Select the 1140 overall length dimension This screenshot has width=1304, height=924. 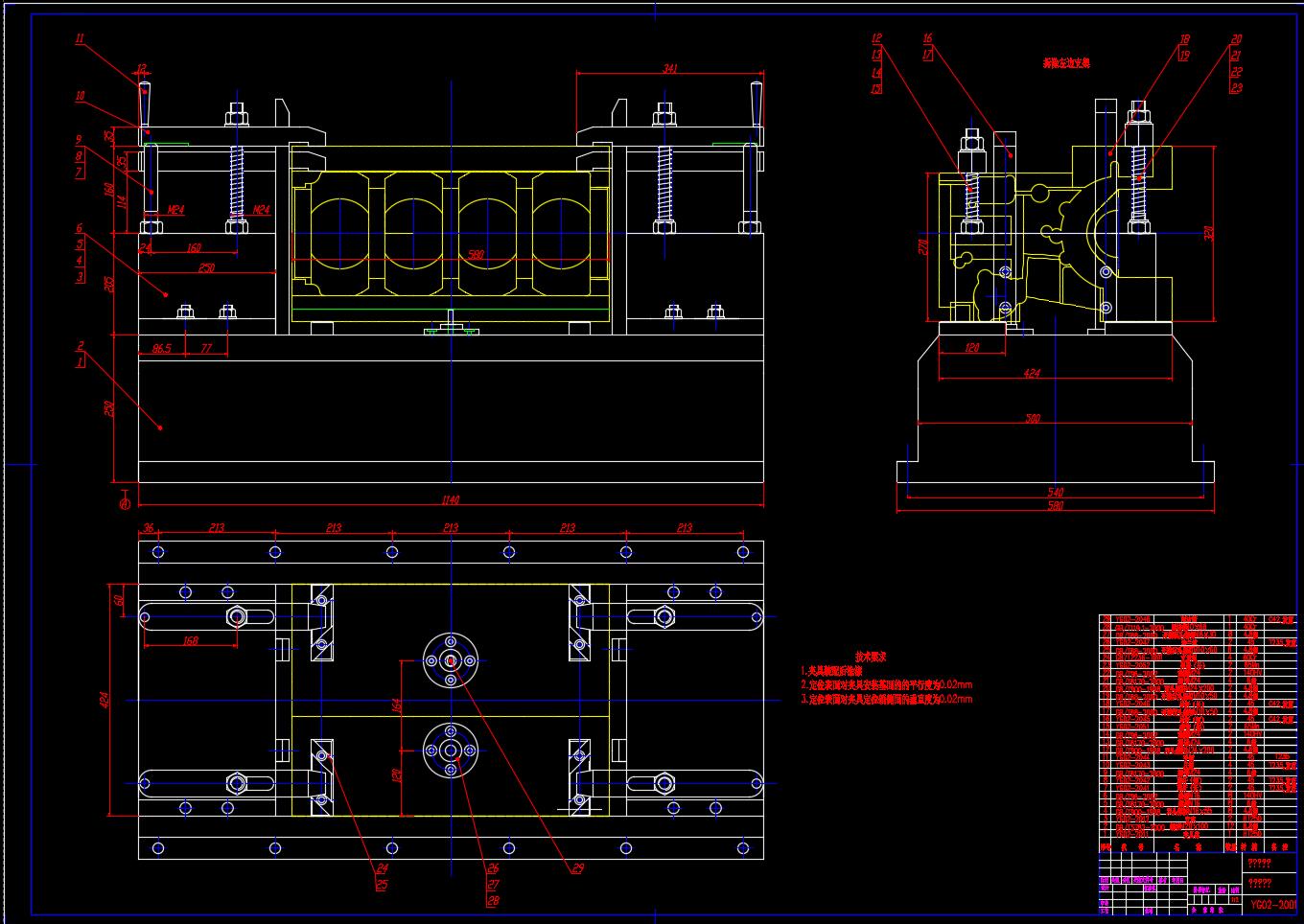(x=451, y=500)
